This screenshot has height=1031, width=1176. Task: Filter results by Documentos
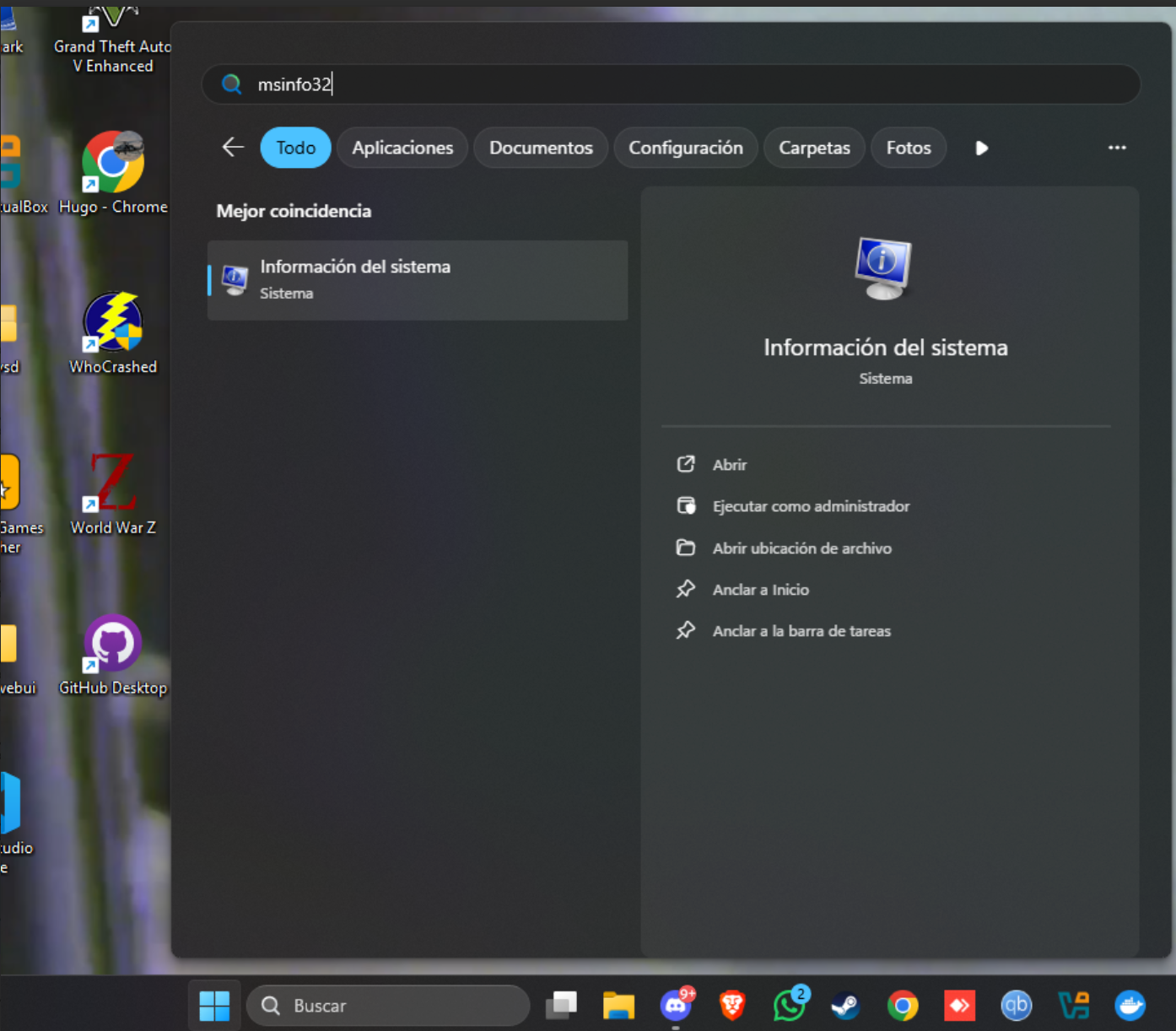[541, 148]
